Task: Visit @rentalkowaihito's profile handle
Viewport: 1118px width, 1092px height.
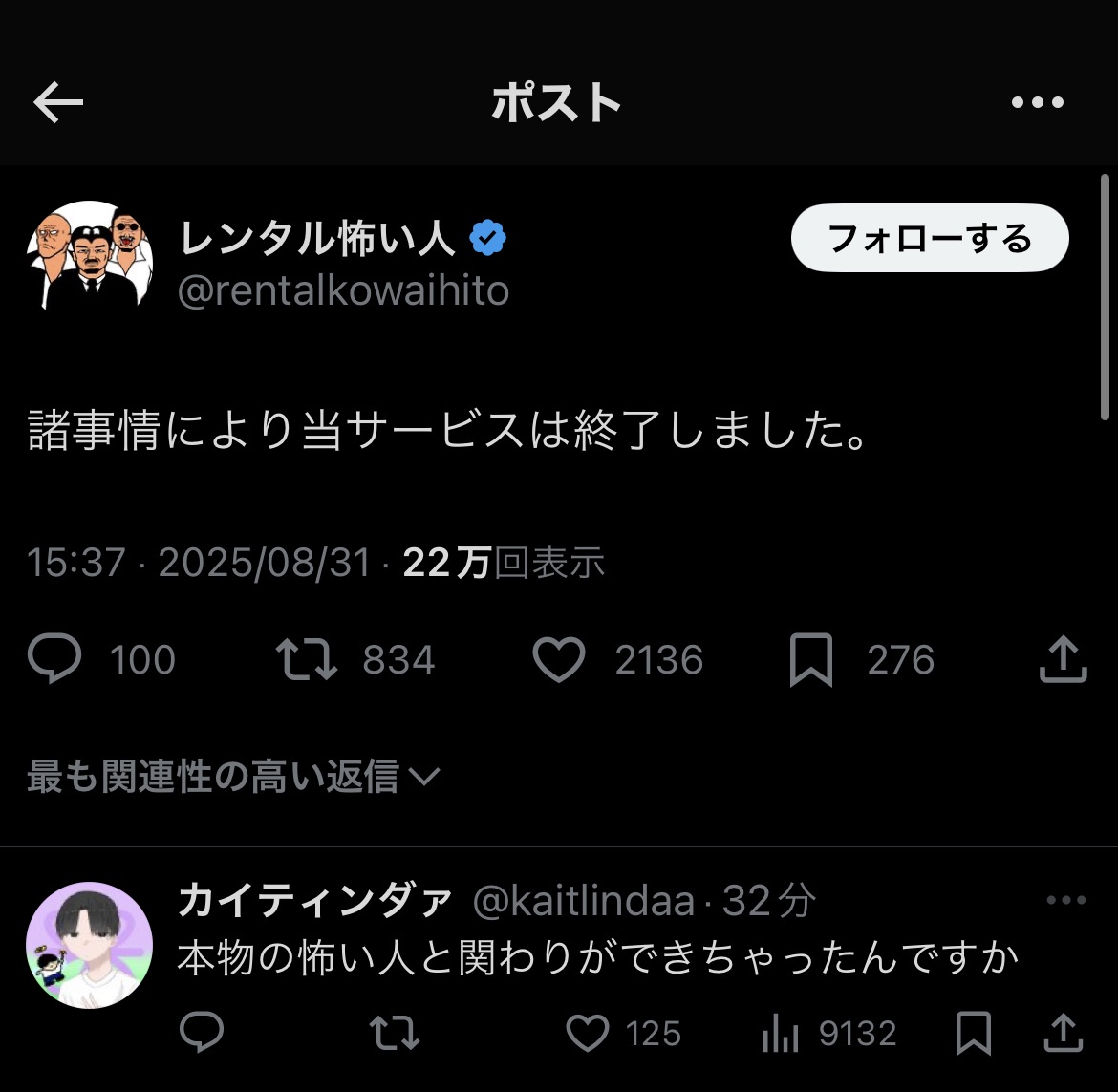Action: pos(345,289)
